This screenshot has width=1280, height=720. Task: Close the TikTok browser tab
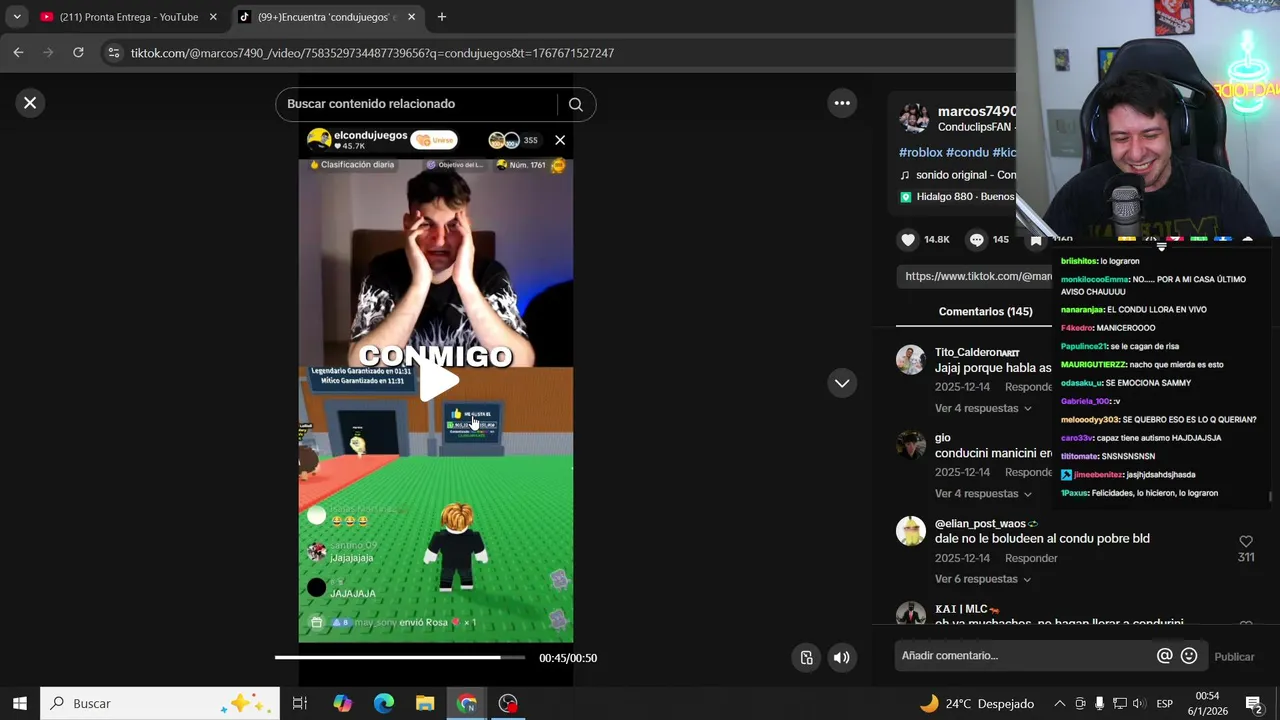click(x=412, y=17)
